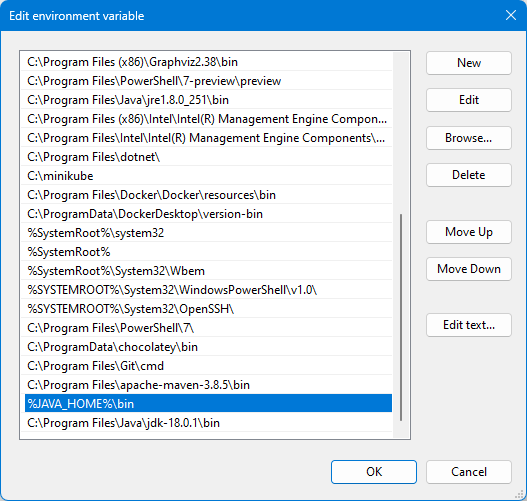Move the selected entry down

(x=469, y=269)
